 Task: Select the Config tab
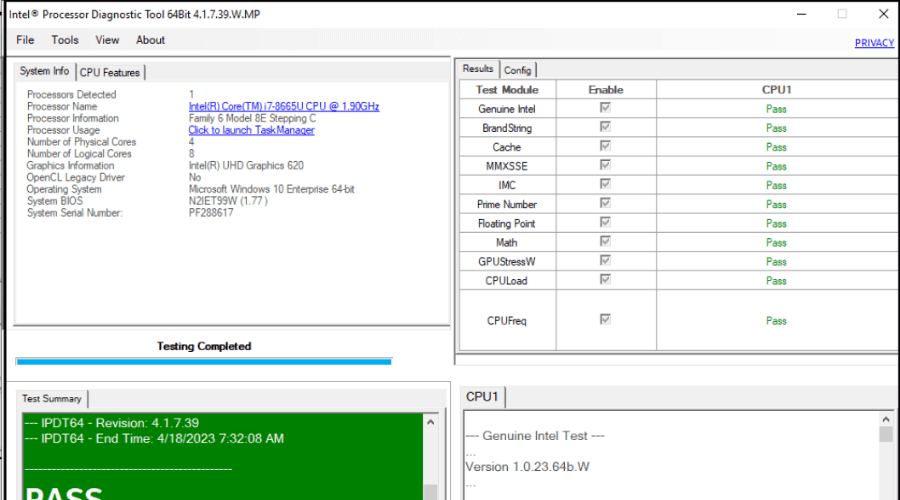(518, 70)
